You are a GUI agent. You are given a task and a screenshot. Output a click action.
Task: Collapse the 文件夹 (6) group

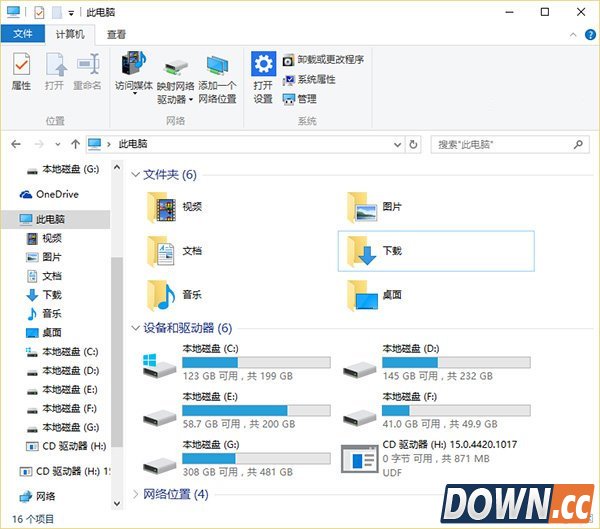[x=136, y=175]
